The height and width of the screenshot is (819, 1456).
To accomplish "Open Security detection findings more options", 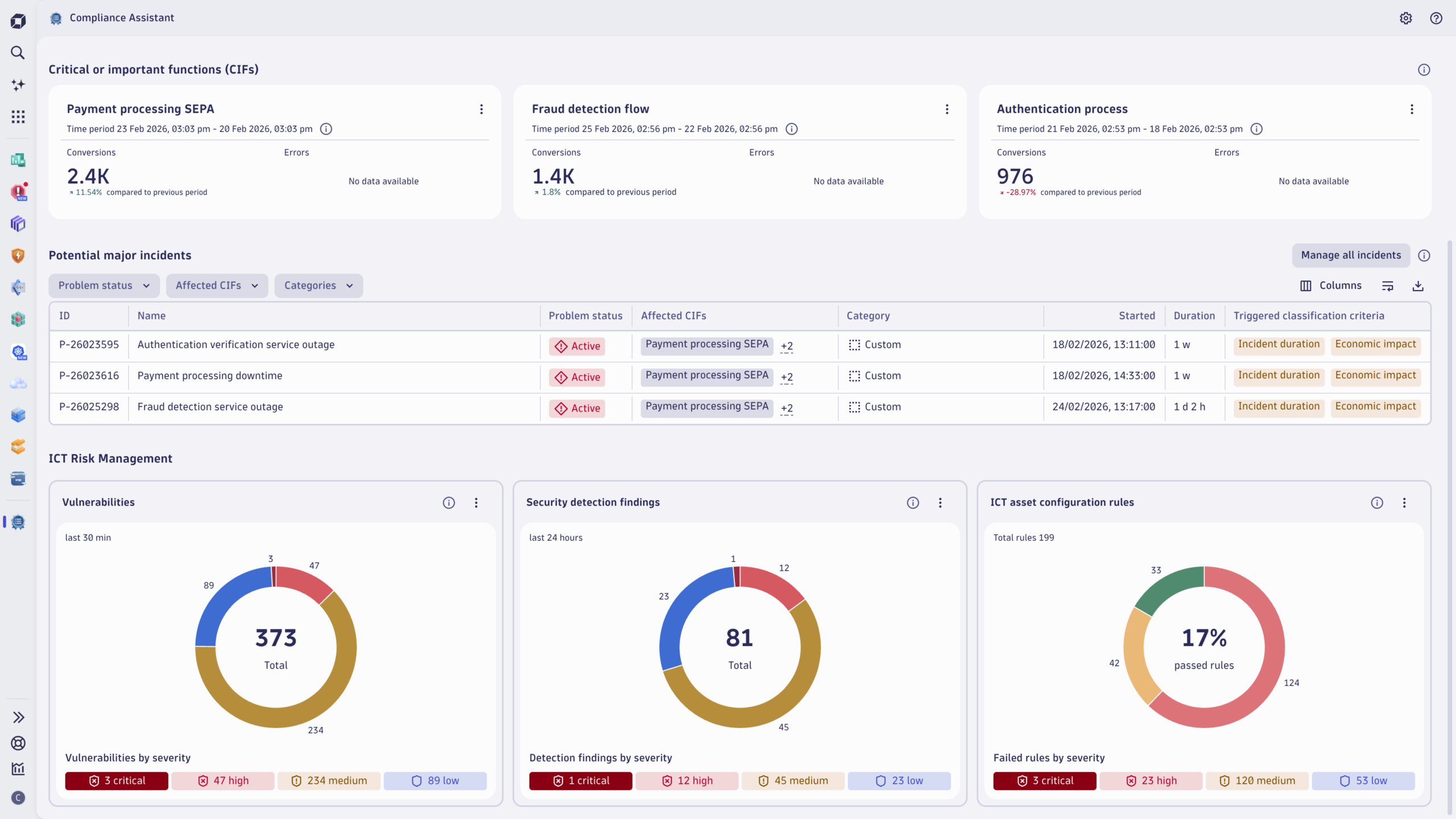I will coord(940,503).
